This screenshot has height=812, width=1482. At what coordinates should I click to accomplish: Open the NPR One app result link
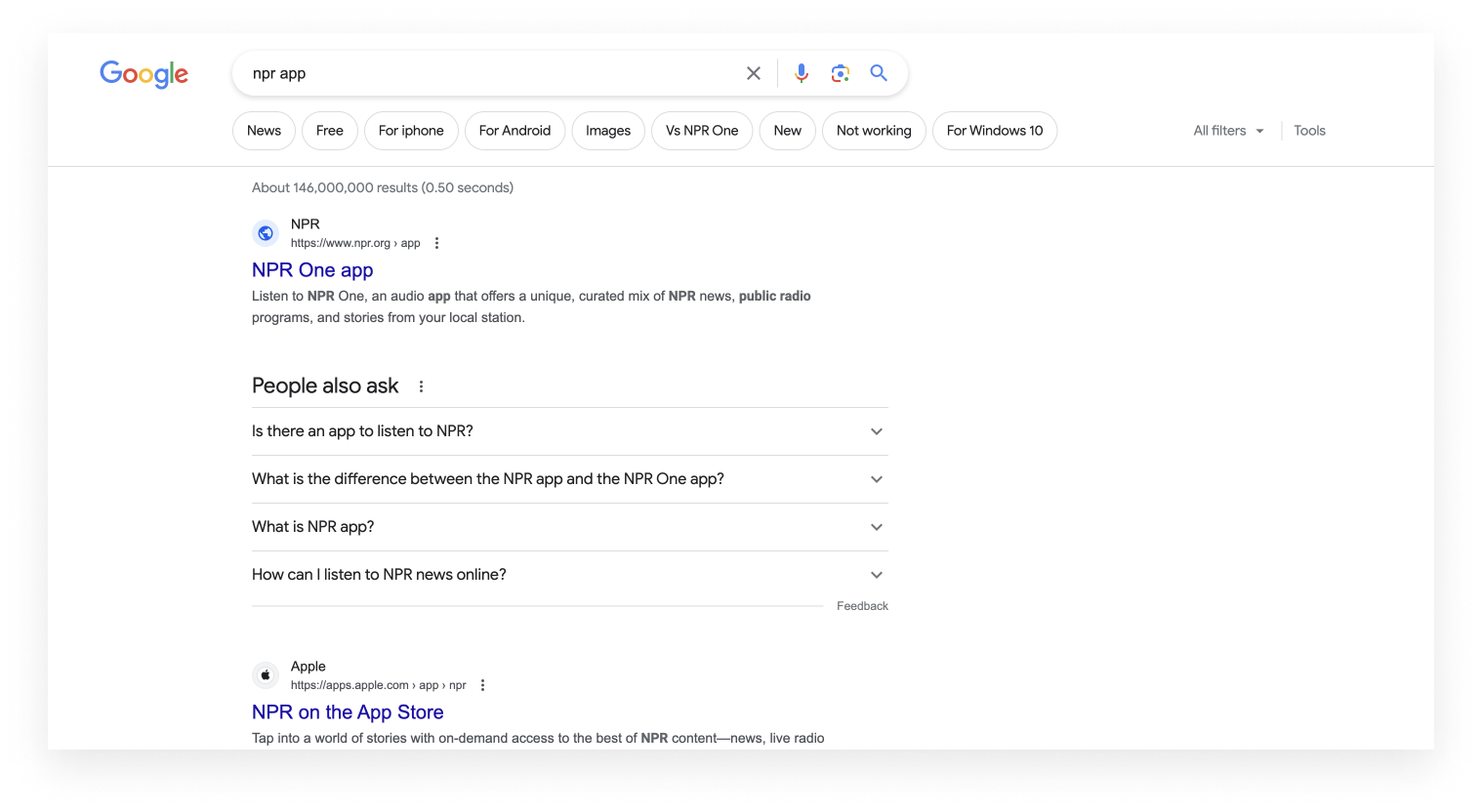pyautogui.click(x=312, y=270)
